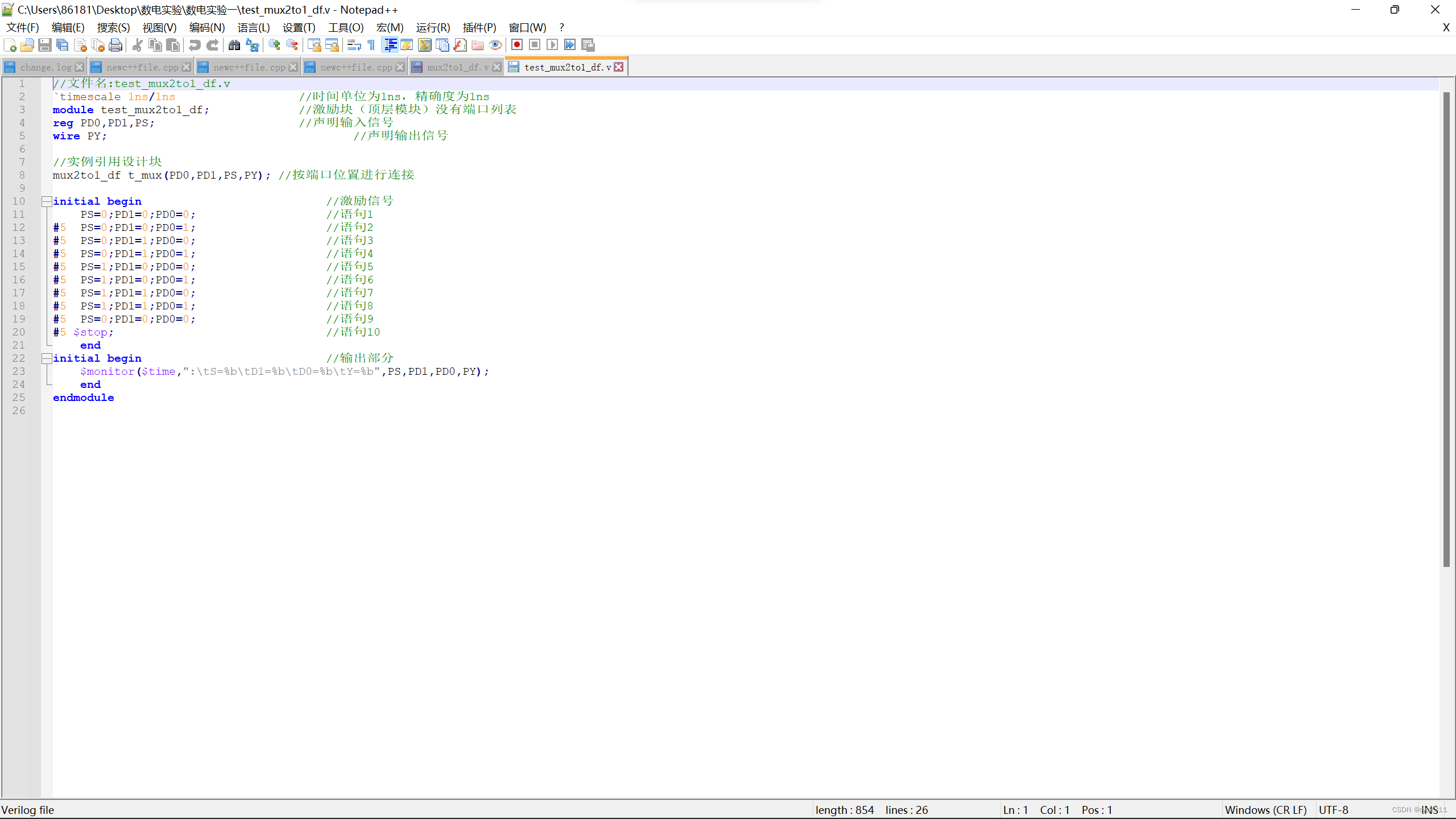
Task: Save all open files icon
Action: (63, 45)
